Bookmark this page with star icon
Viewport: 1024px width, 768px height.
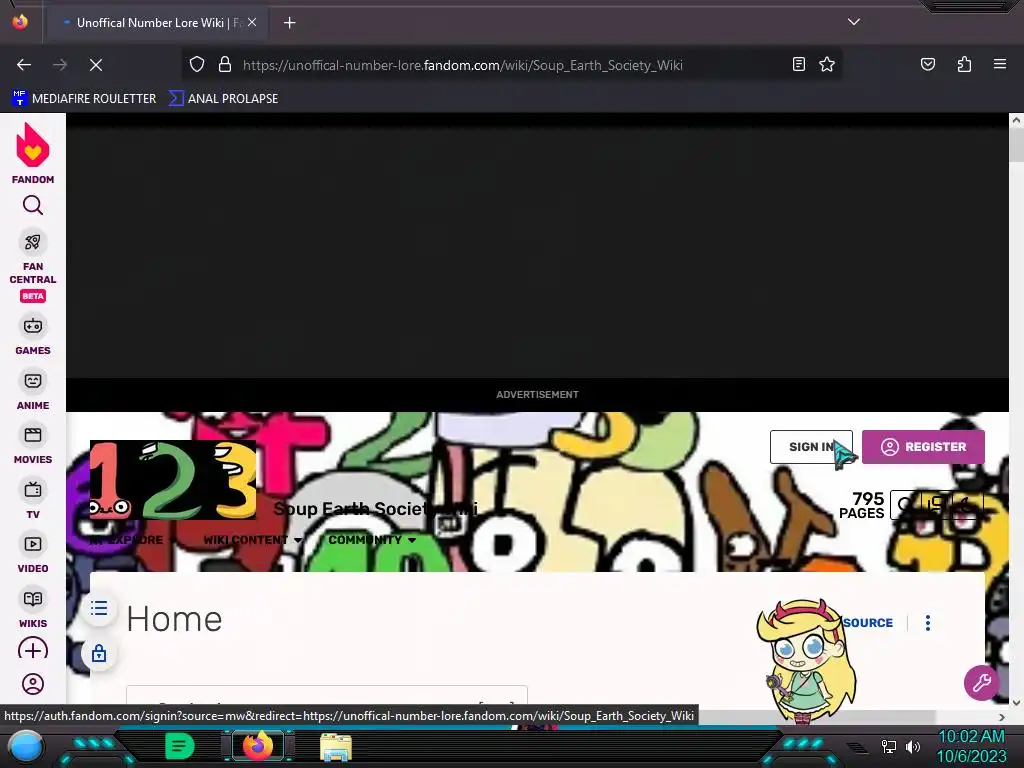click(827, 64)
